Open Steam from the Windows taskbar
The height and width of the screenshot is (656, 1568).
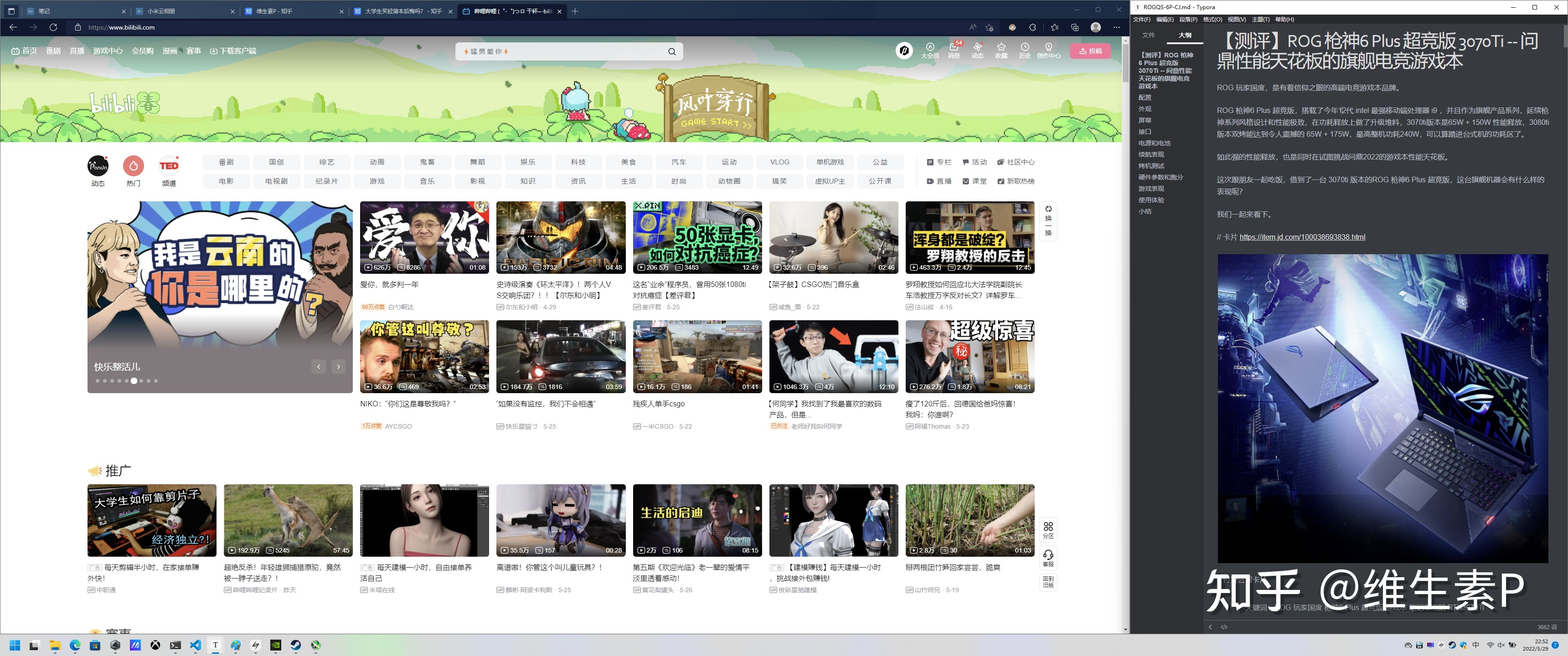[295, 645]
